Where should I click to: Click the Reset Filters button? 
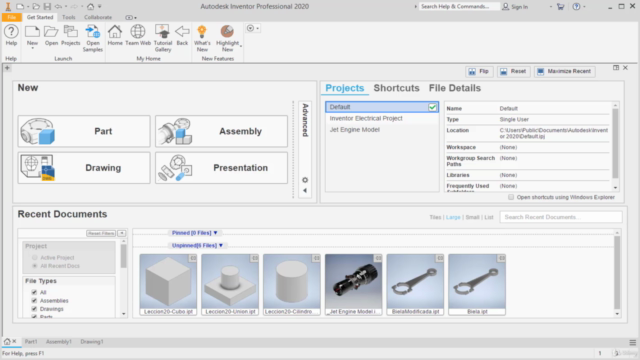[x=101, y=233]
